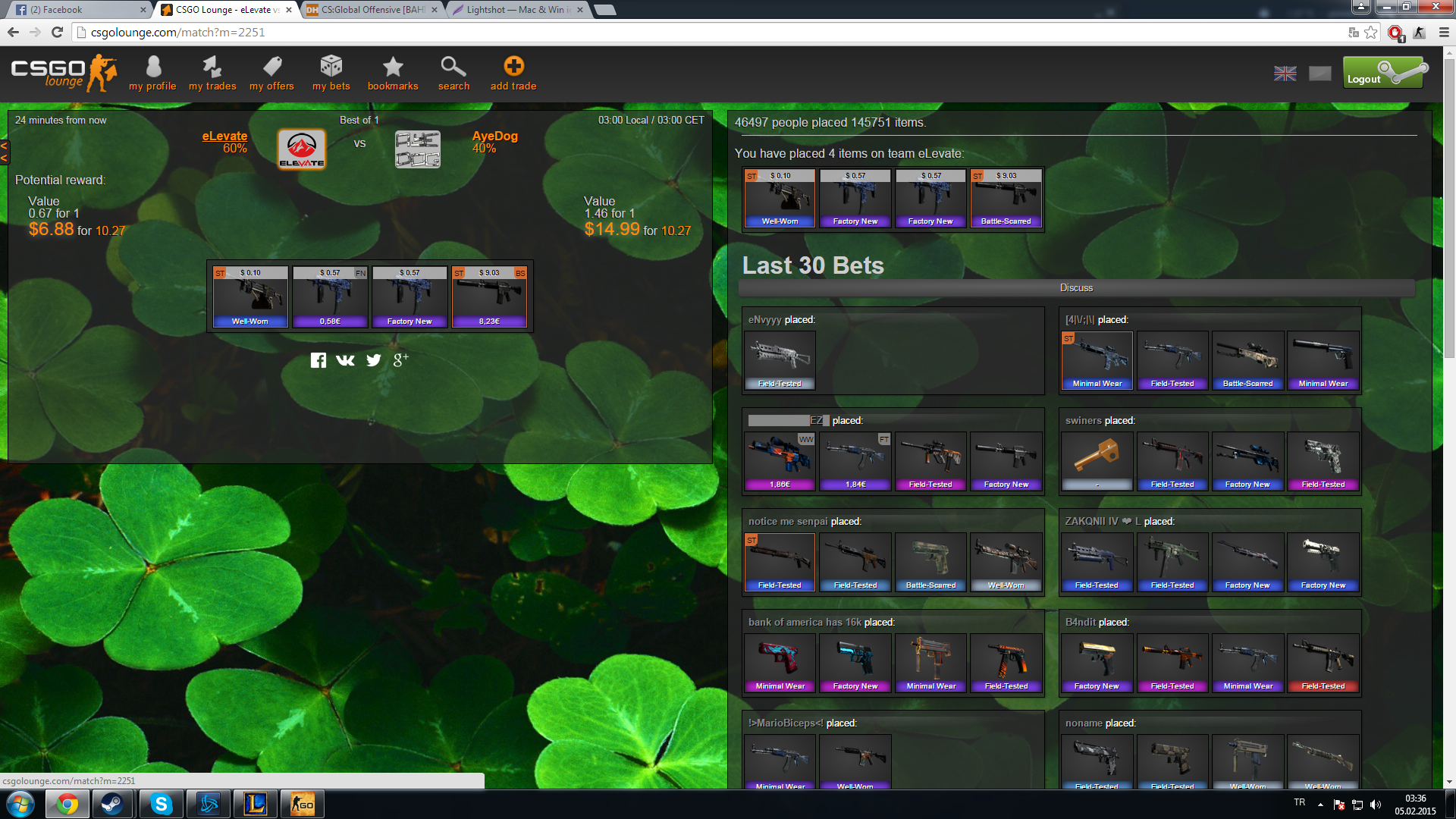The height and width of the screenshot is (819, 1456).
Task: Click B4ndit's Factory New pistol item
Action: point(1097,663)
